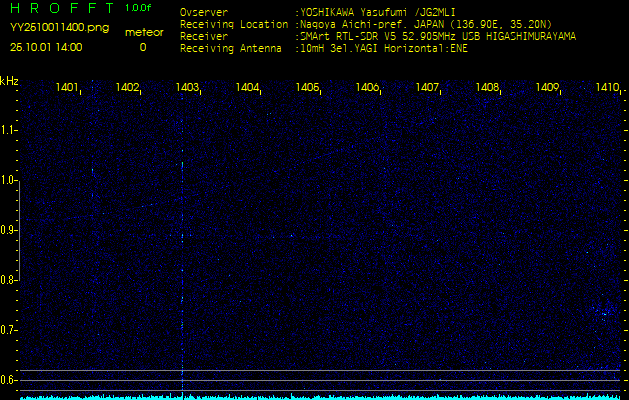Click the Receiving Antenna field label
629x400 pixels.
(231, 49)
